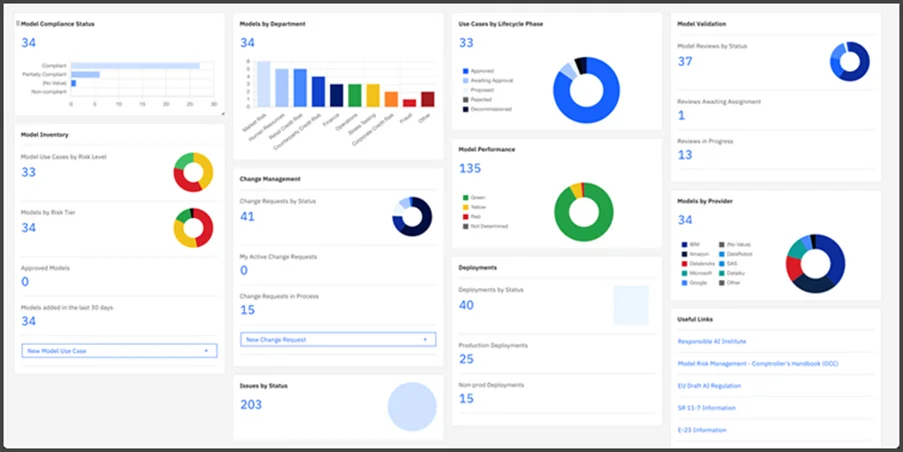Click the Model Use Cases by Risk Level donut
This screenshot has width=903, height=452.
point(194,172)
